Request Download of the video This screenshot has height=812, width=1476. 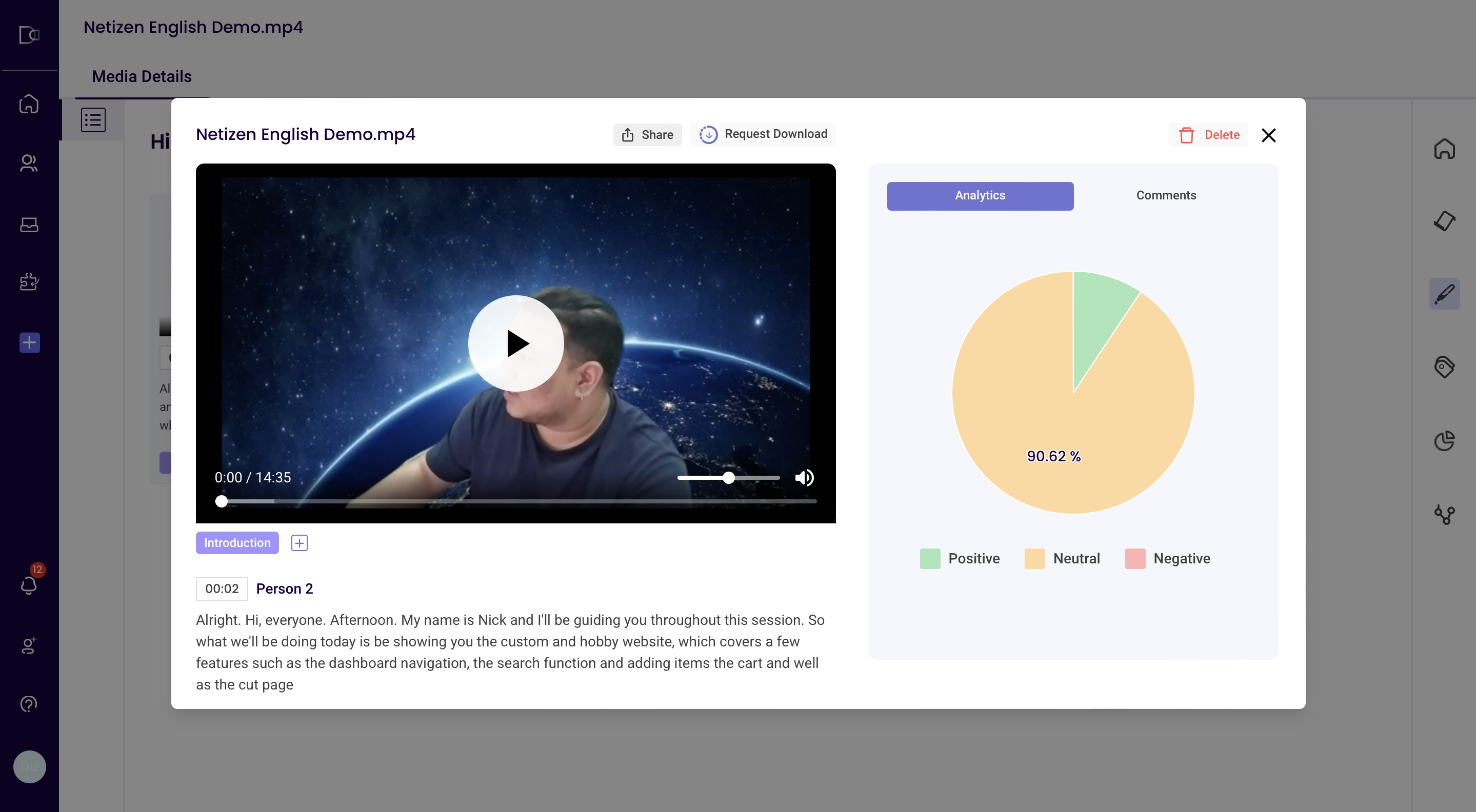pos(763,134)
